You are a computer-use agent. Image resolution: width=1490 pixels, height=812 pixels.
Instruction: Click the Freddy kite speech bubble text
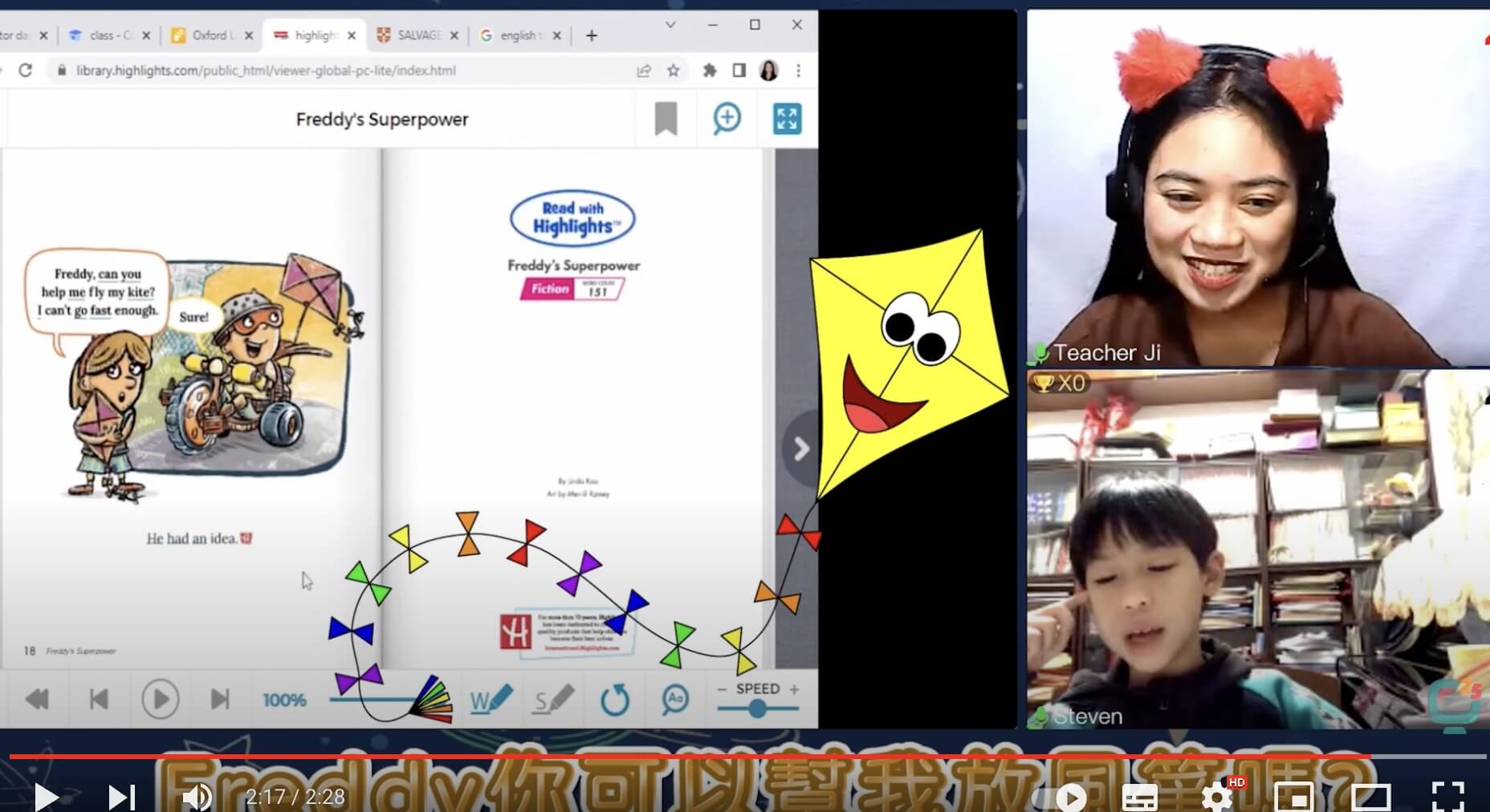(98, 292)
